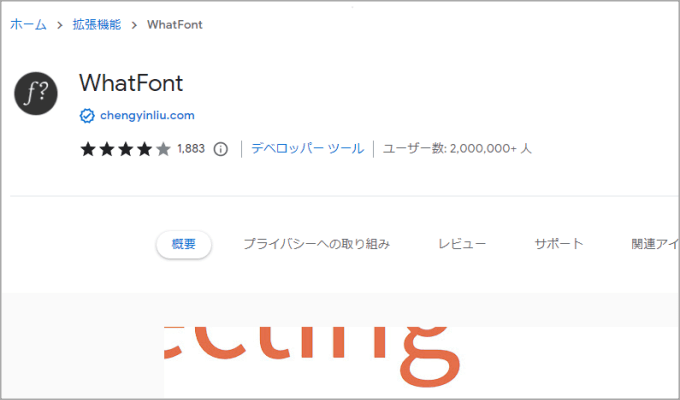
Task: Click the ユーザー数: 2,000,000+ 人 text
Action: click(457, 149)
